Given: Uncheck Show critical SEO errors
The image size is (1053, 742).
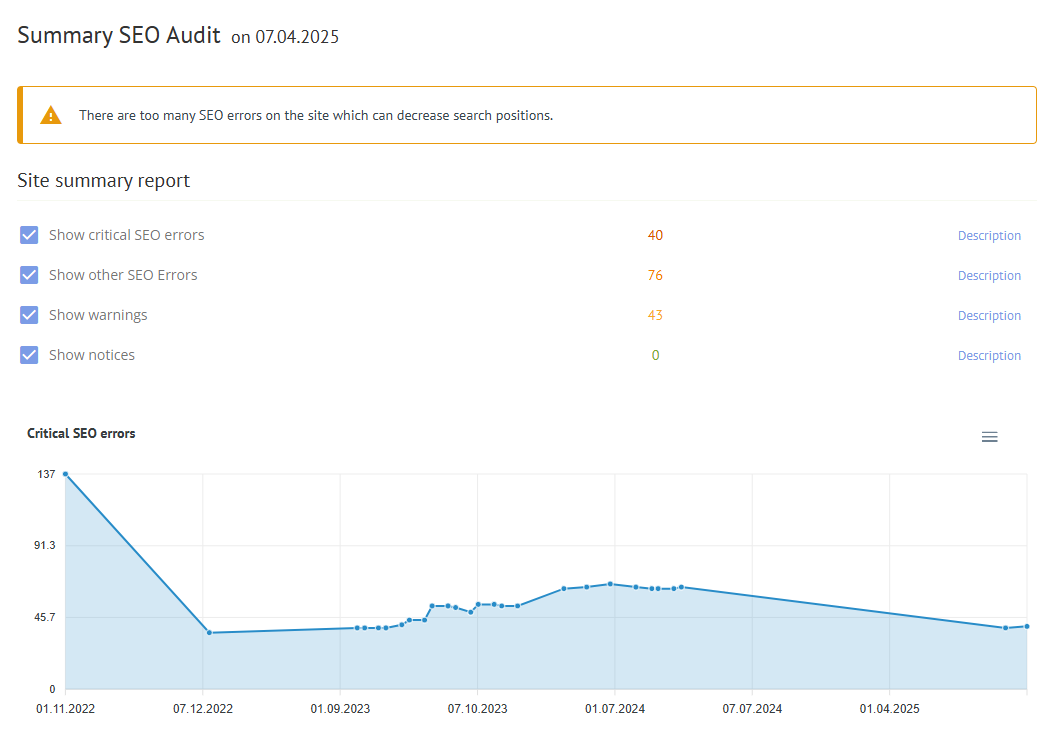Looking at the screenshot, I should (x=29, y=235).
